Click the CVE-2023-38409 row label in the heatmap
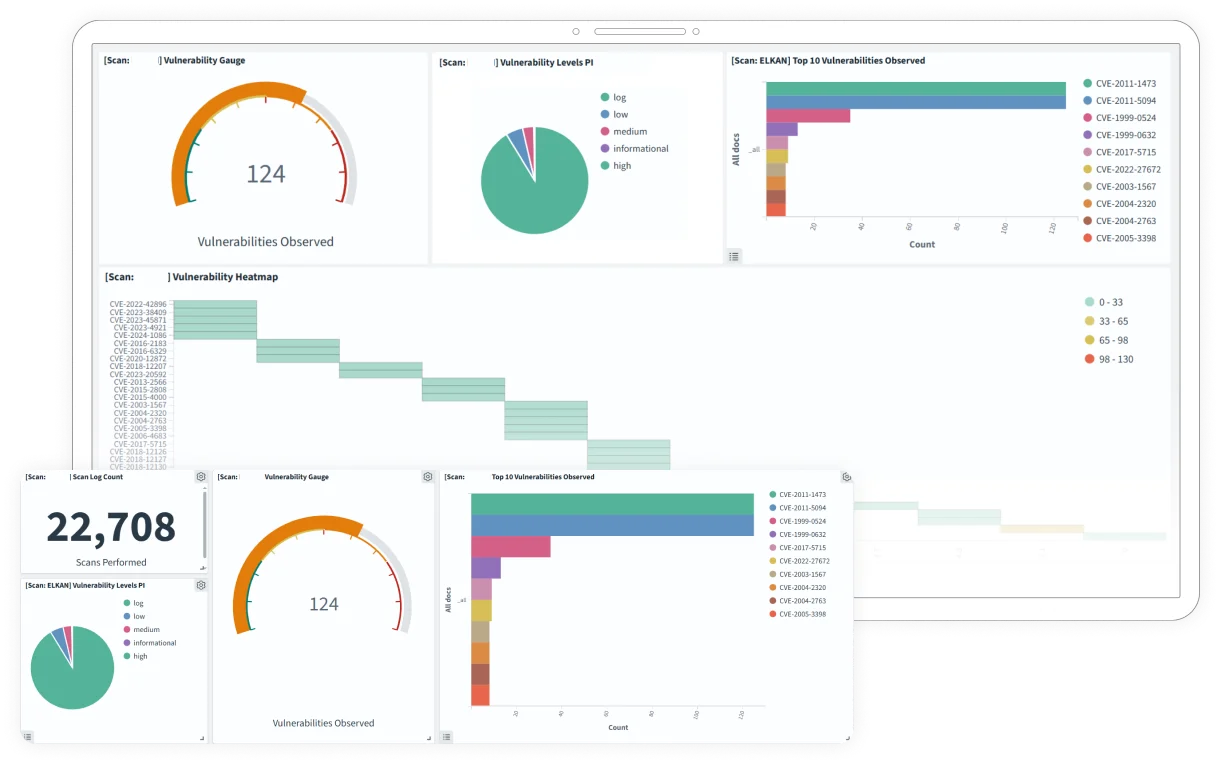This screenshot has width=1220, height=764. tap(137, 312)
